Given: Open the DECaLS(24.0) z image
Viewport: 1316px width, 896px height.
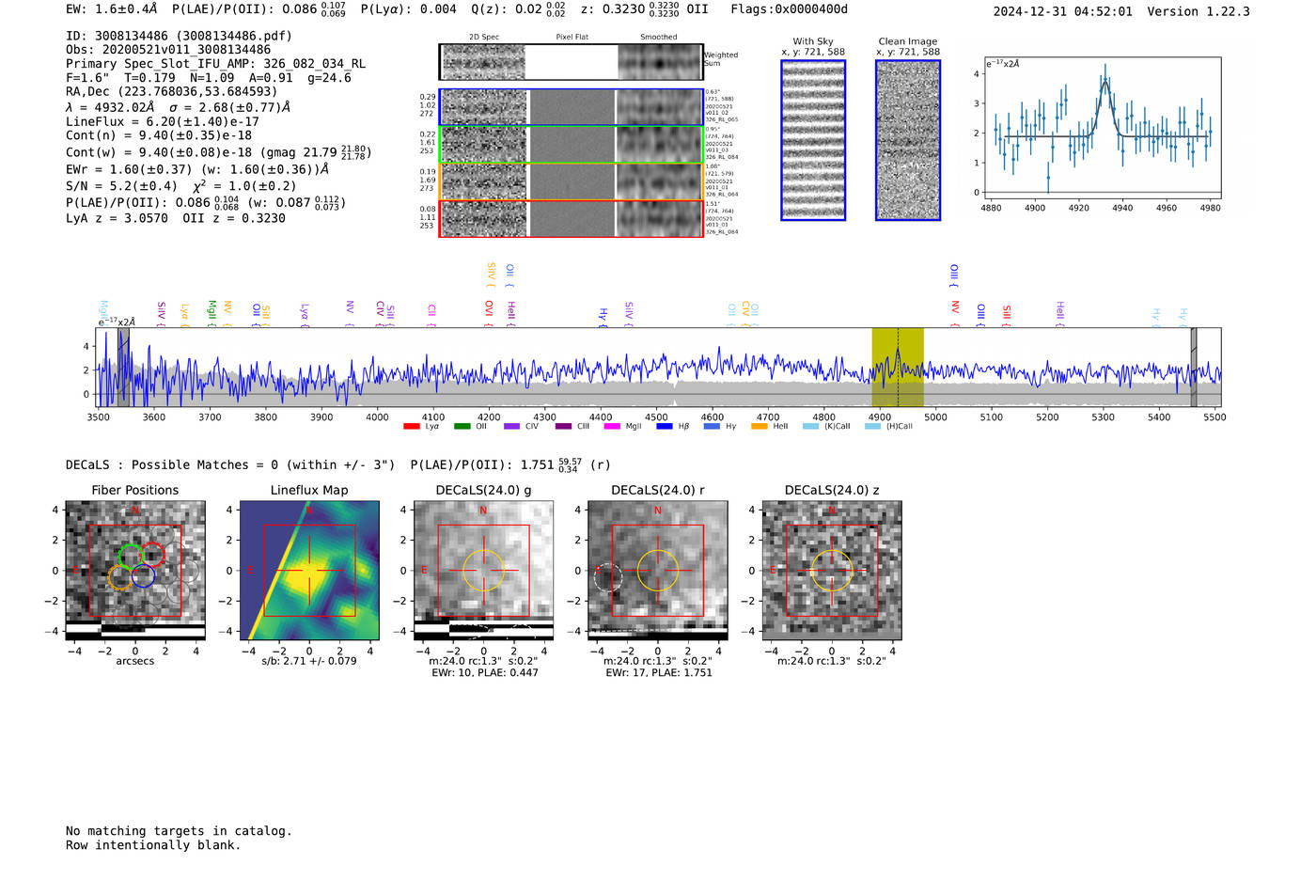Looking at the screenshot, I should (831, 571).
